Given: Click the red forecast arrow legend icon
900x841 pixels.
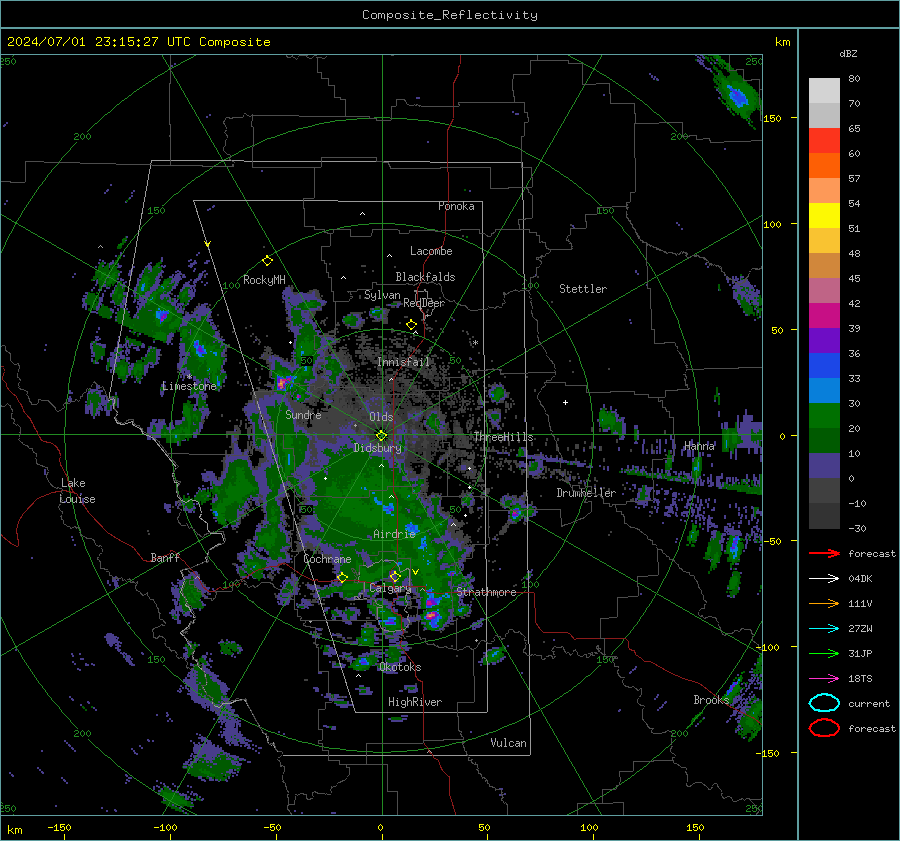Looking at the screenshot, I should (824, 553).
